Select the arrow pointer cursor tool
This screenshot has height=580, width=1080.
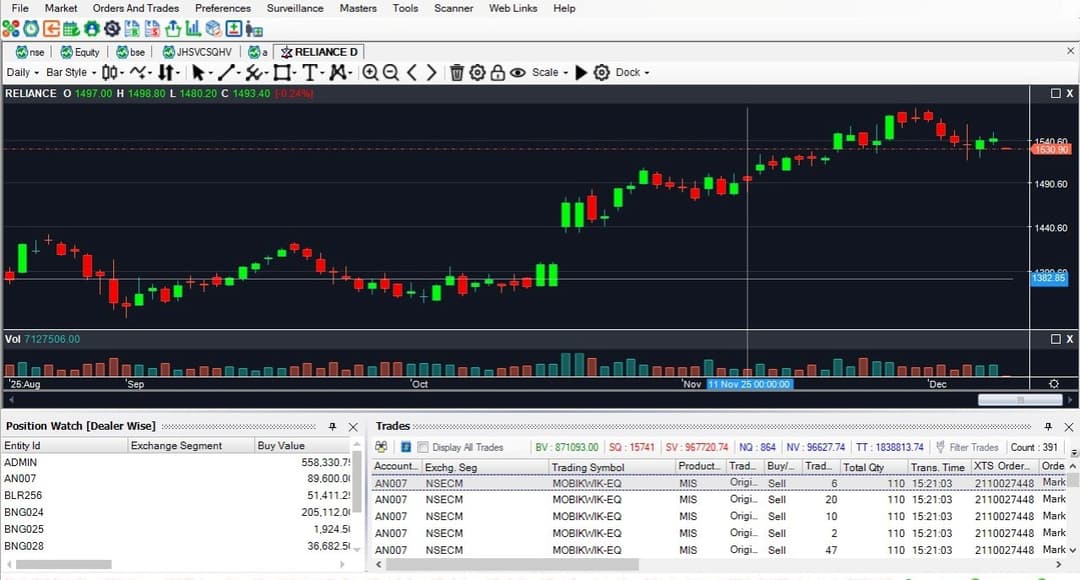click(x=198, y=72)
